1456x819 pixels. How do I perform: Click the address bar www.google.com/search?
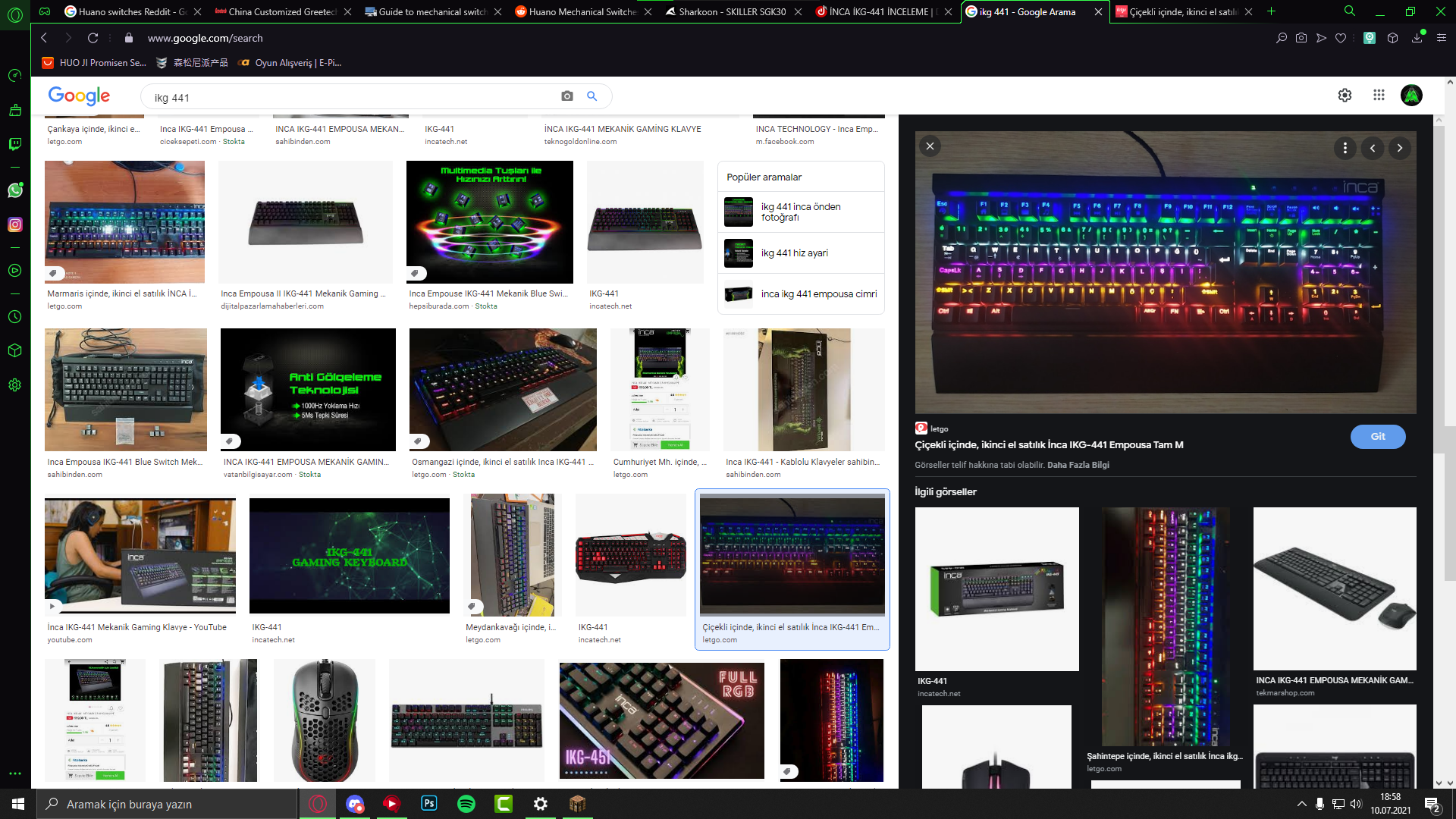[x=205, y=38]
